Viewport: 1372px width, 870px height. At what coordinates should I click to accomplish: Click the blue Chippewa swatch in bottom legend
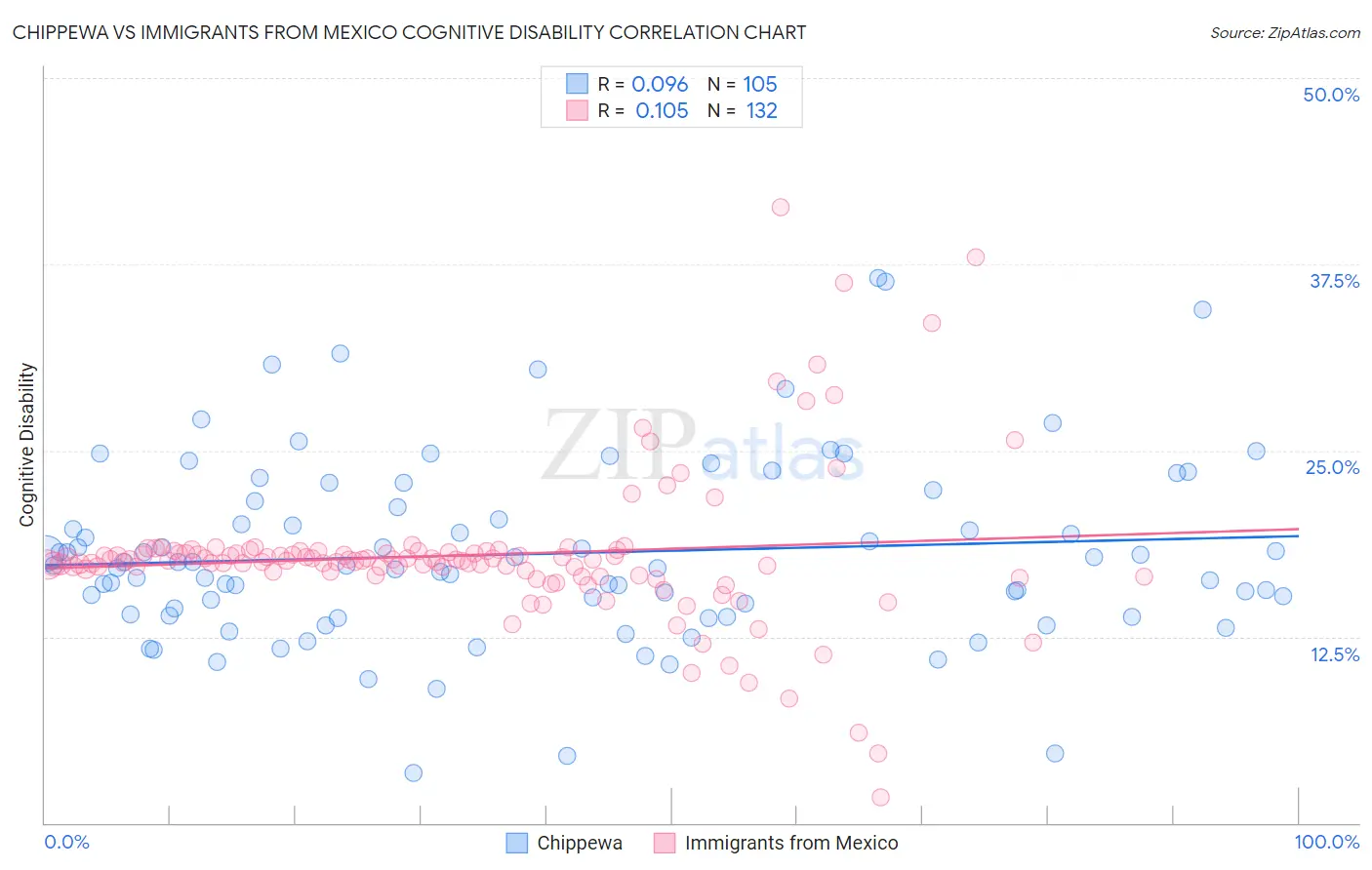516,843
